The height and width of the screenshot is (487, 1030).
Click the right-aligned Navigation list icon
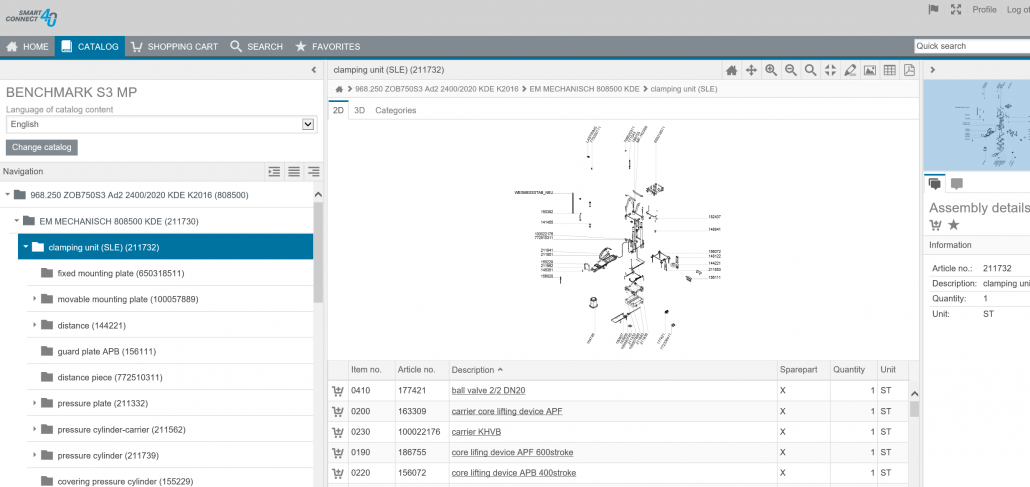click(x=314, y=172)
